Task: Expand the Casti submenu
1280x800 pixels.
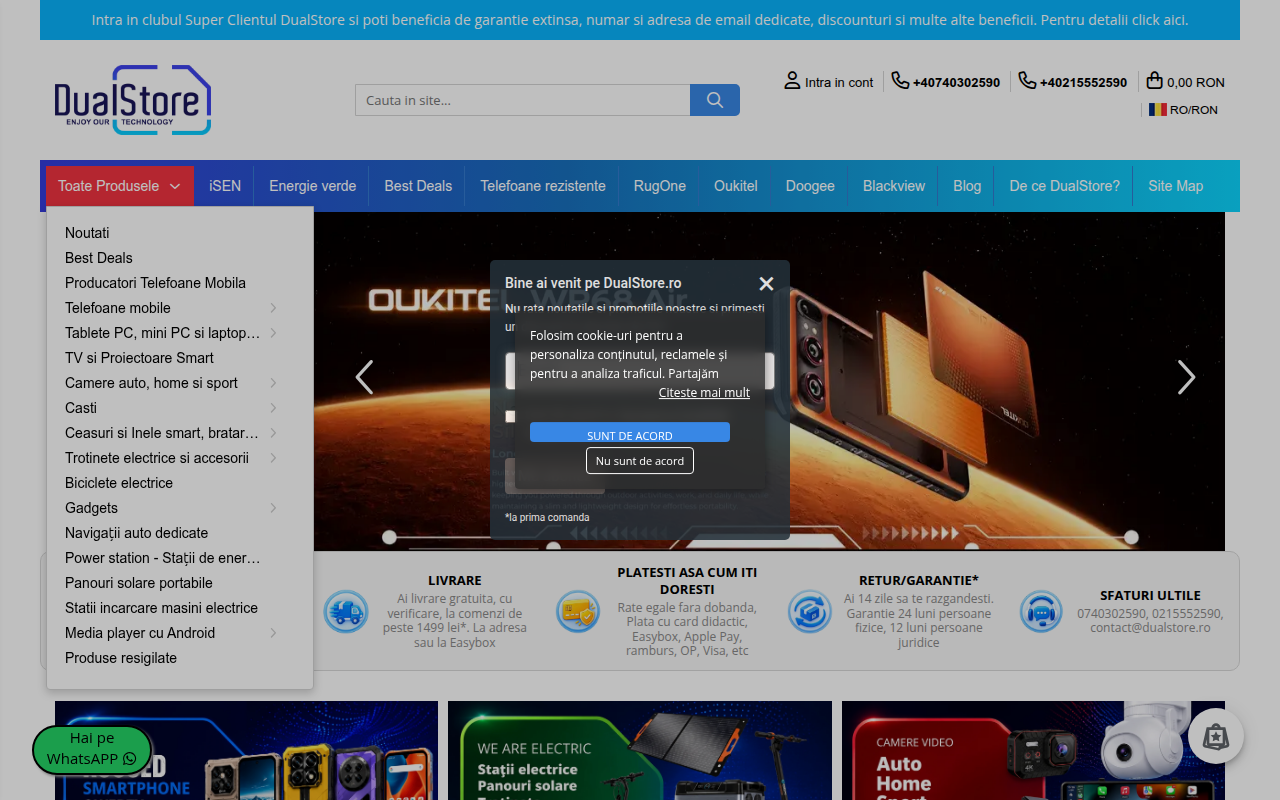Action: click(x=273, y=408)
